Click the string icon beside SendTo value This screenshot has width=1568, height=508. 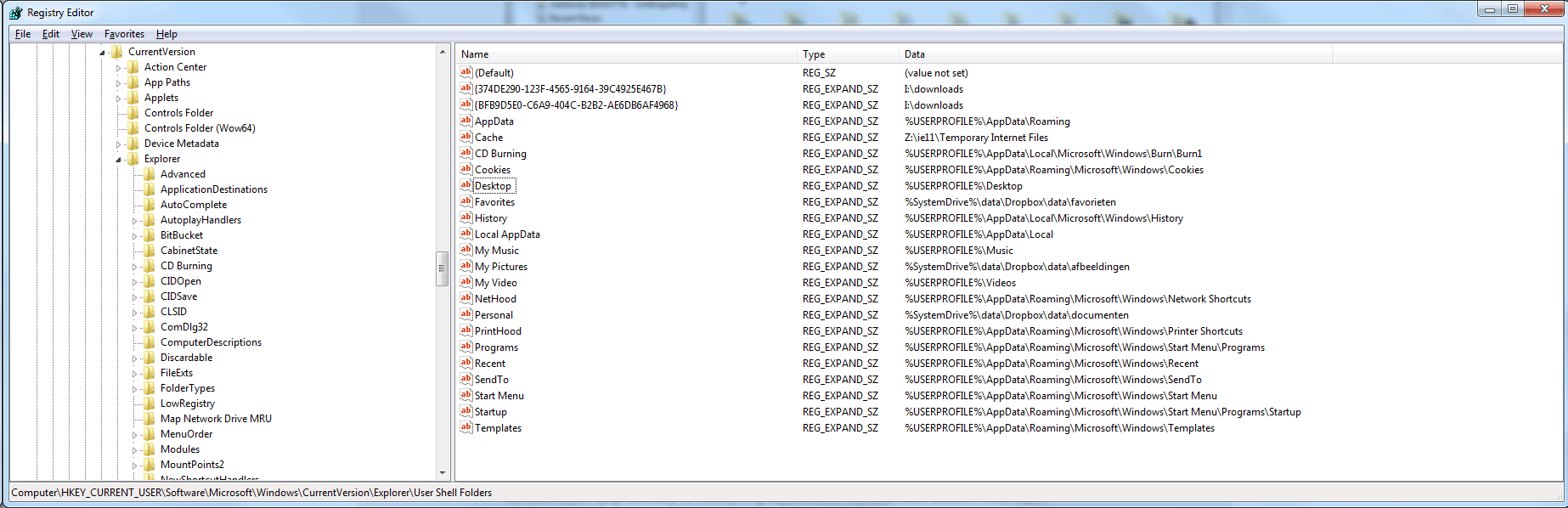point(465,379)
